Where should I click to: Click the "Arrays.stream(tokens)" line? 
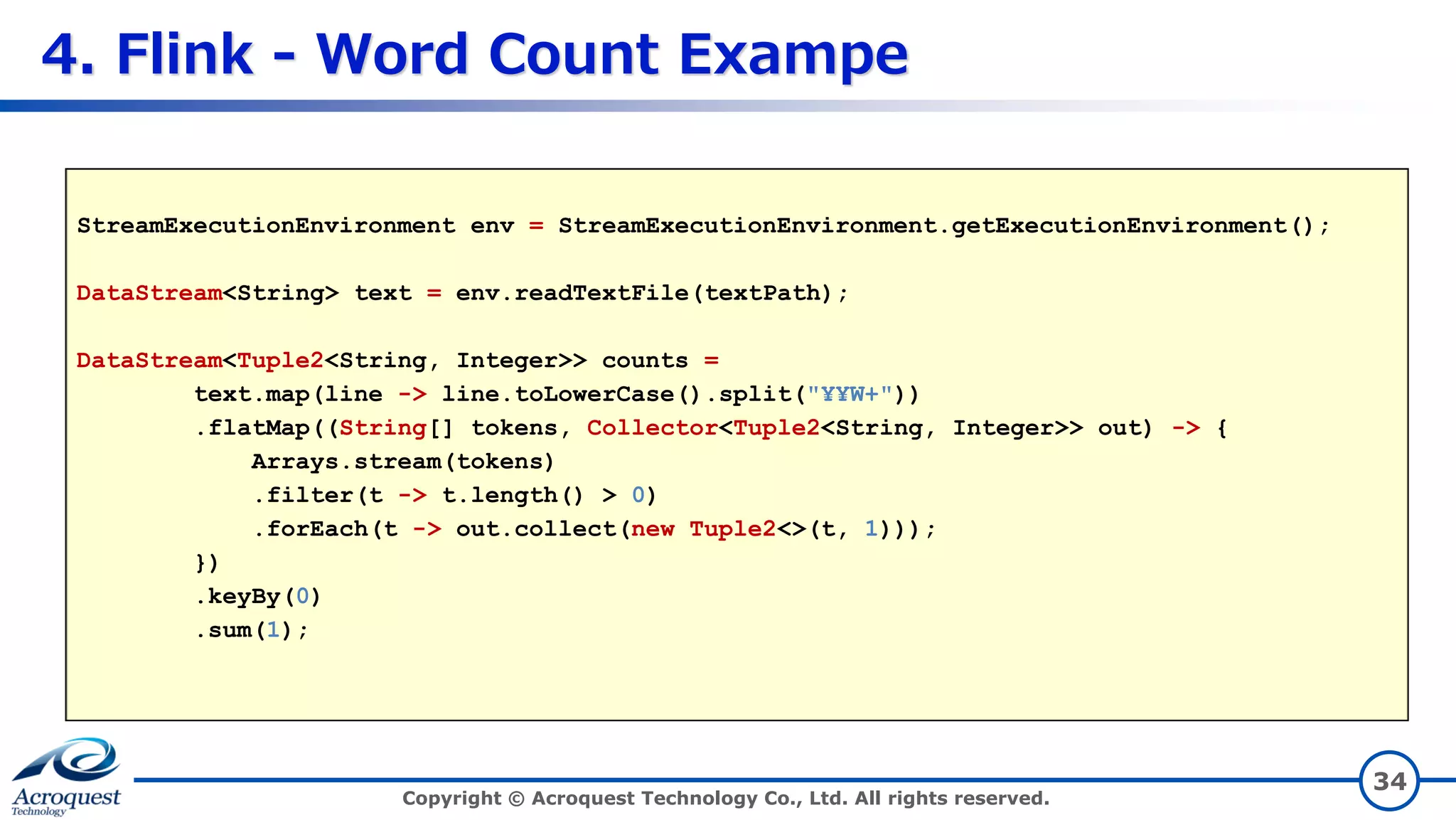point(402,462)
